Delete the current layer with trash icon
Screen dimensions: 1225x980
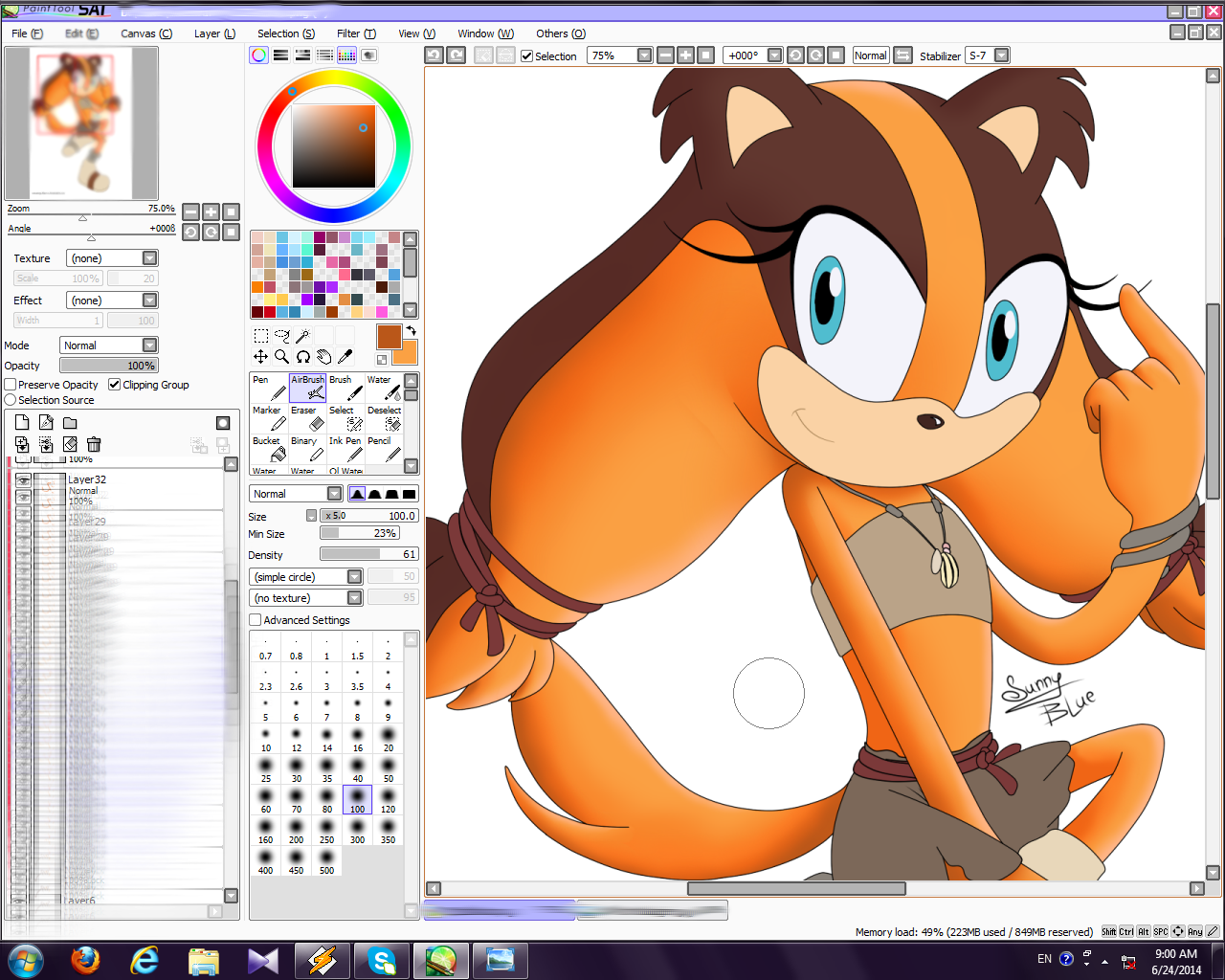pos(94,444)
